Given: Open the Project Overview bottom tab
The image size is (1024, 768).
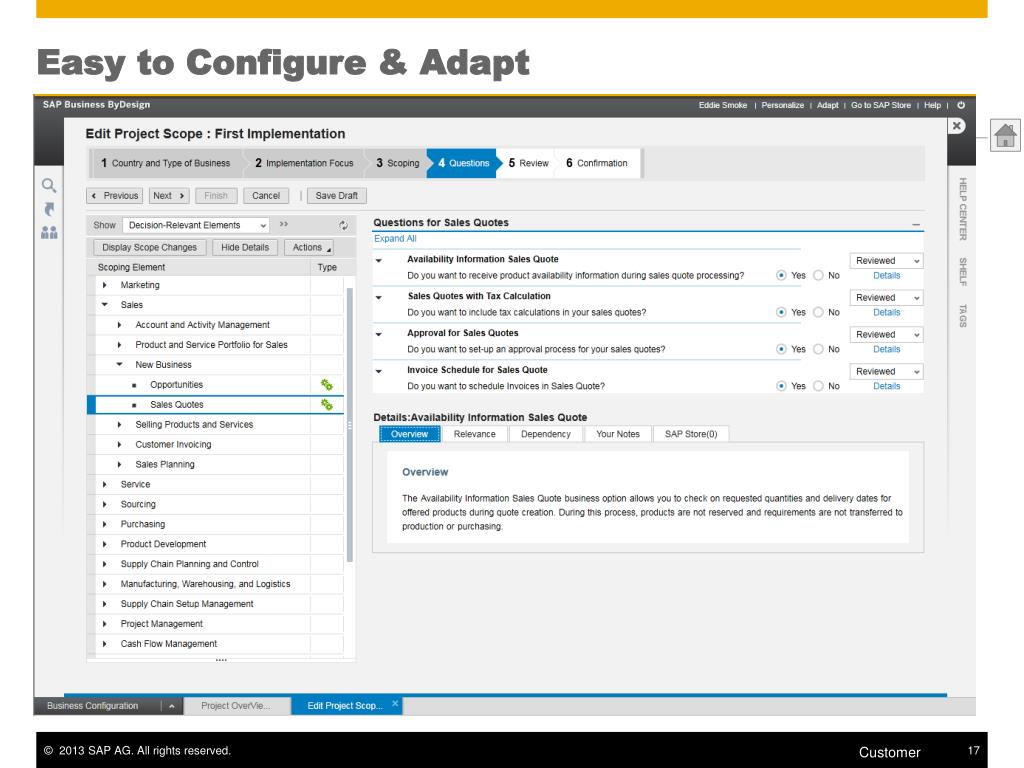Looking at the screenshot, I should click(236, 706).
